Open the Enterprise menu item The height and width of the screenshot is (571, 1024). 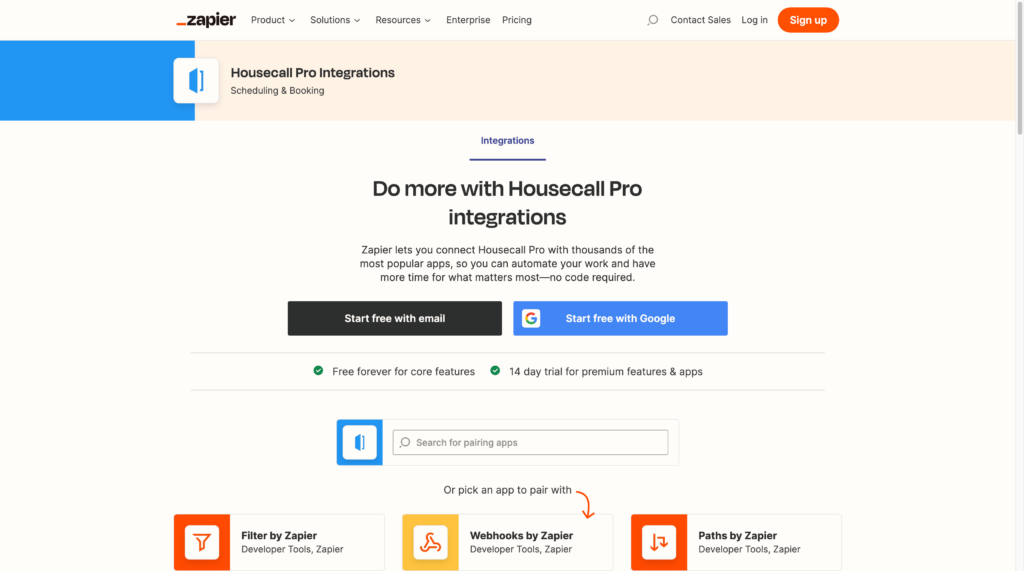tap(468, 20)
